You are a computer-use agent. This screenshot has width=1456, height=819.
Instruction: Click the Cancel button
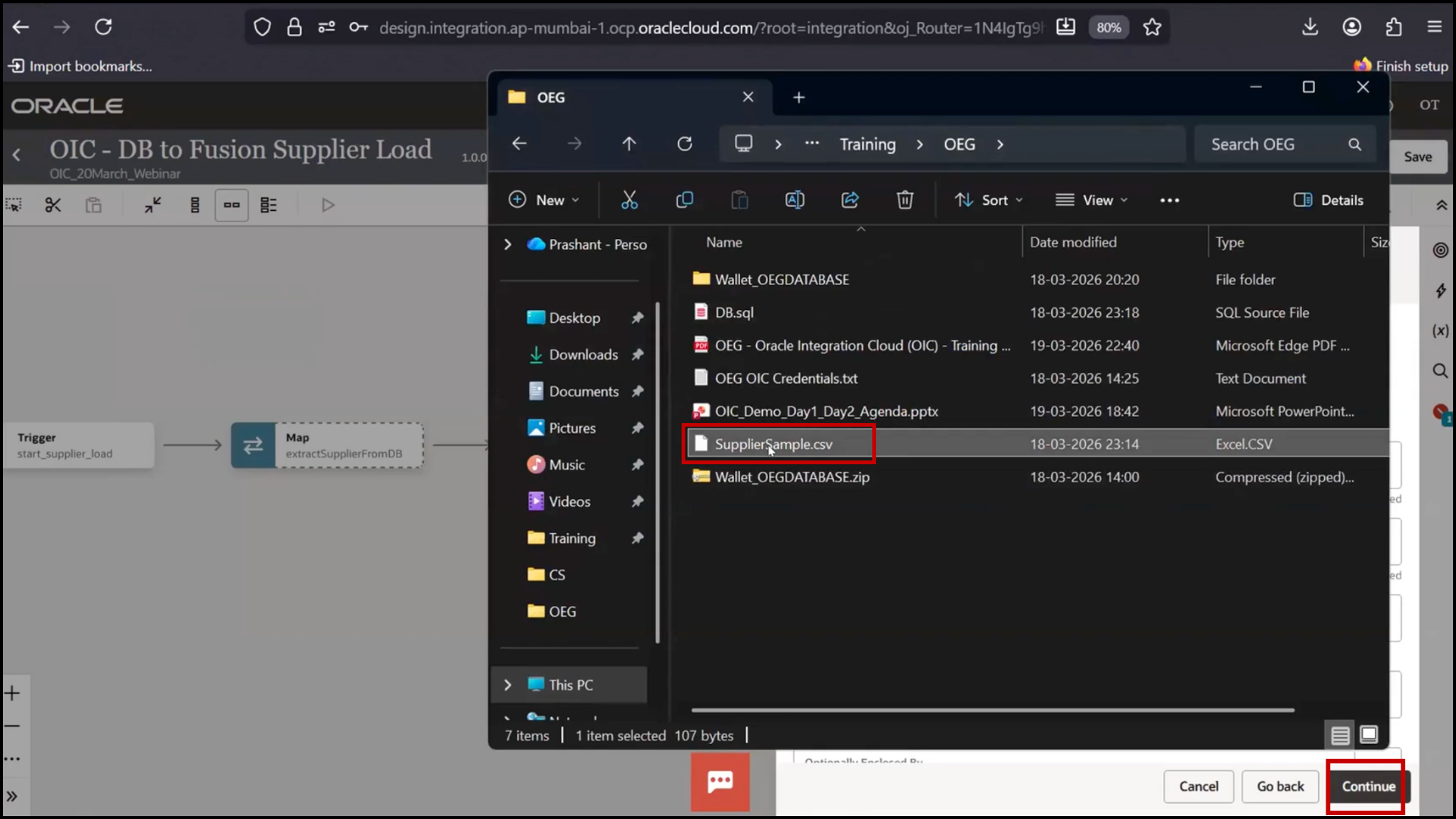tap(1198, 786)
